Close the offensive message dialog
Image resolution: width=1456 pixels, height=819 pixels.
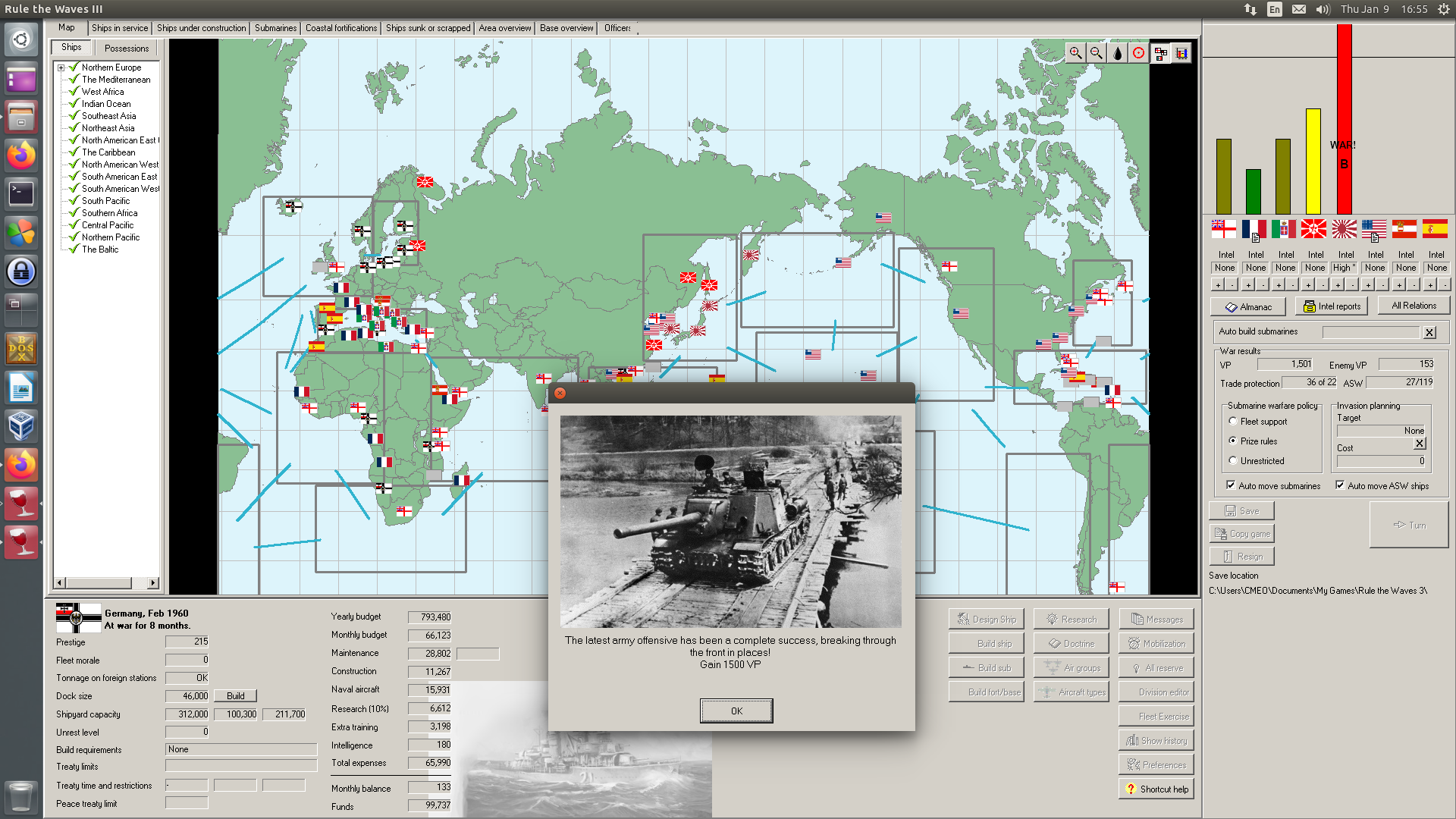pos(560,393)
